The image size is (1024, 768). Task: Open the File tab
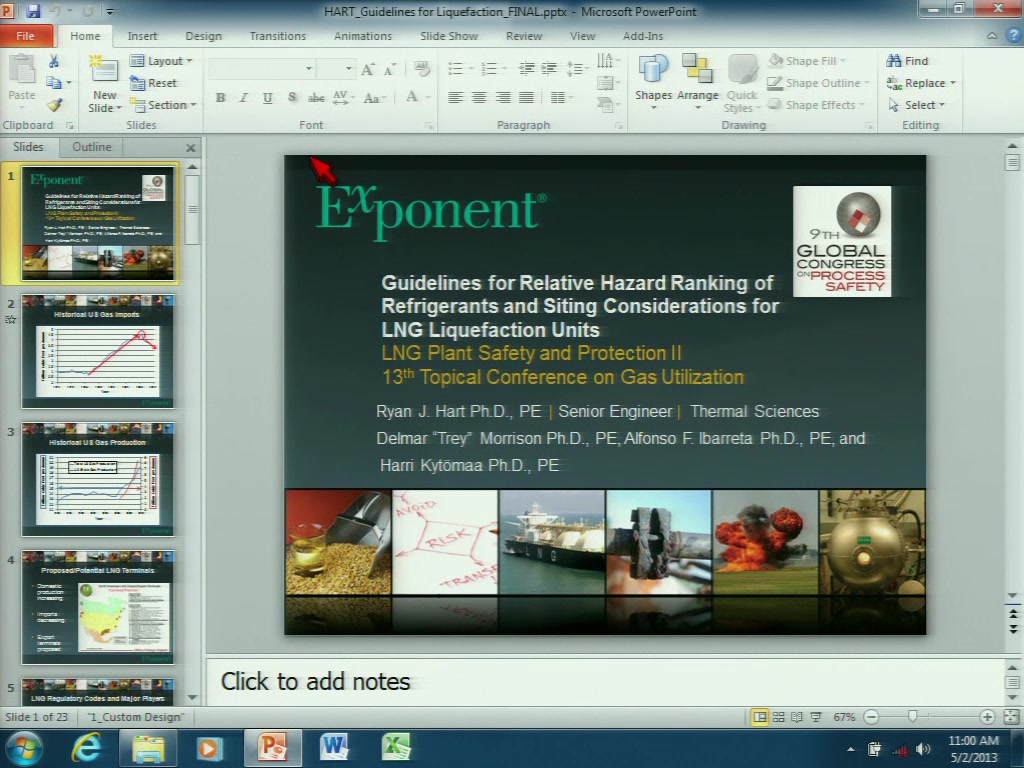[x=25, y=36]
